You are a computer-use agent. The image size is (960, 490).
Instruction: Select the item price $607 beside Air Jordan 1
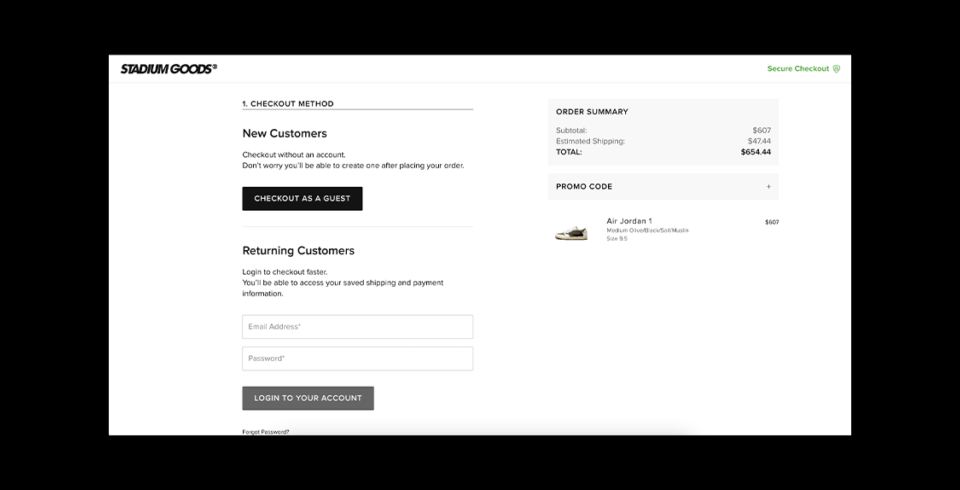coord(772,222)
